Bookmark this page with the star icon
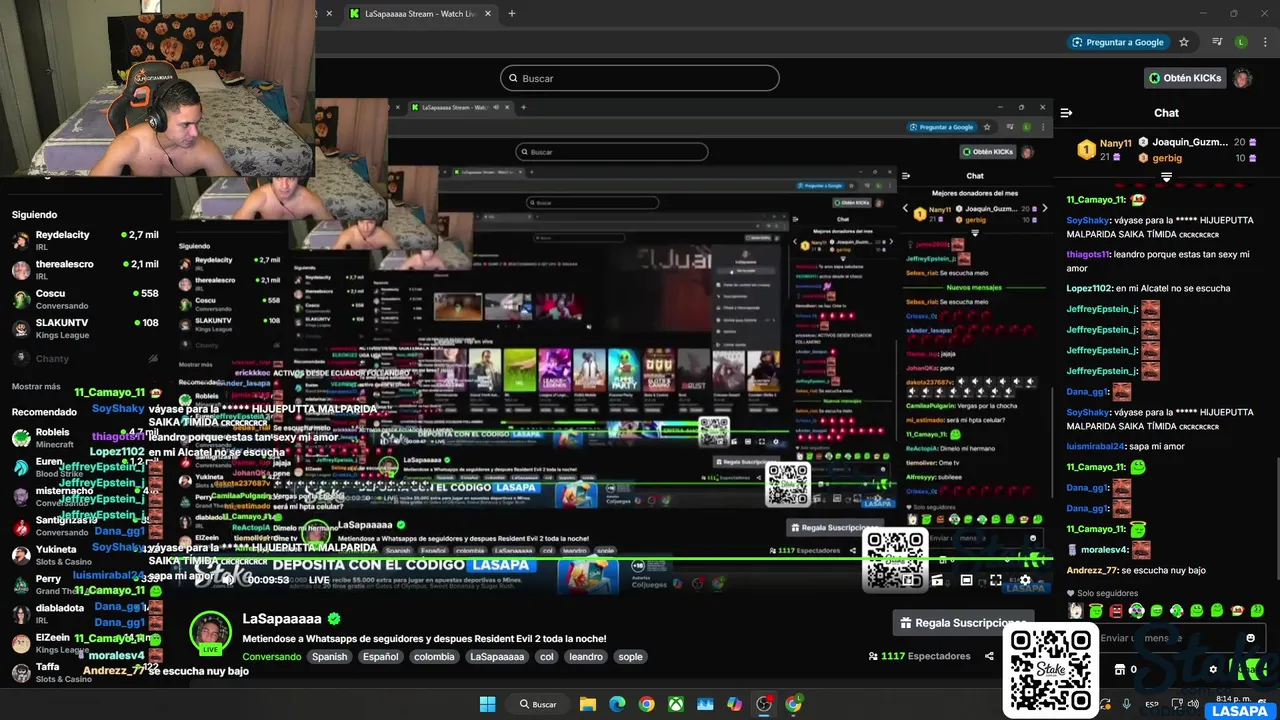 point(1184,42)
